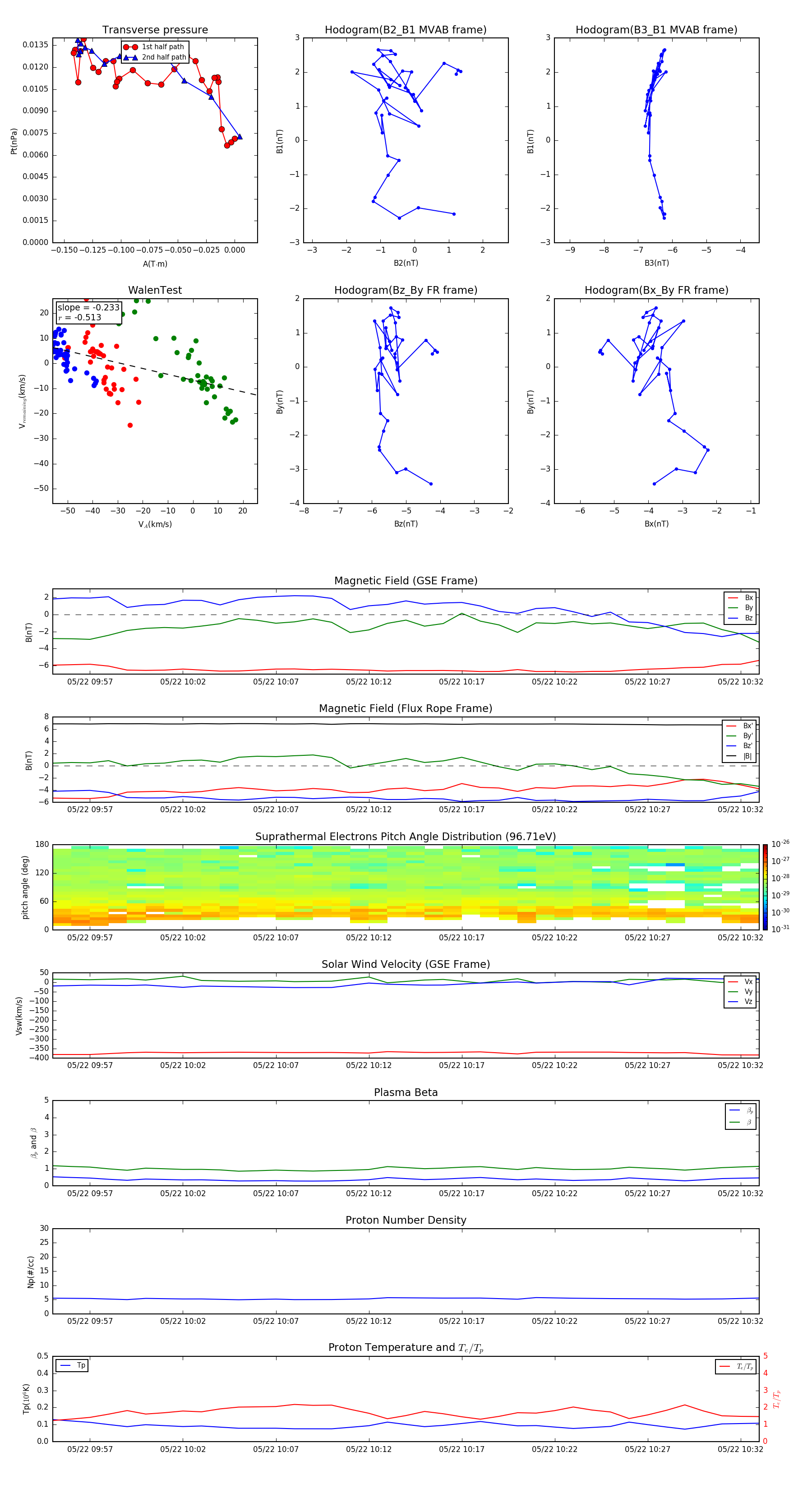Screen dimensions: 812x1489
Task: Click the Proton Temperature and Te/Tp title
Action: coord(406,1348)
